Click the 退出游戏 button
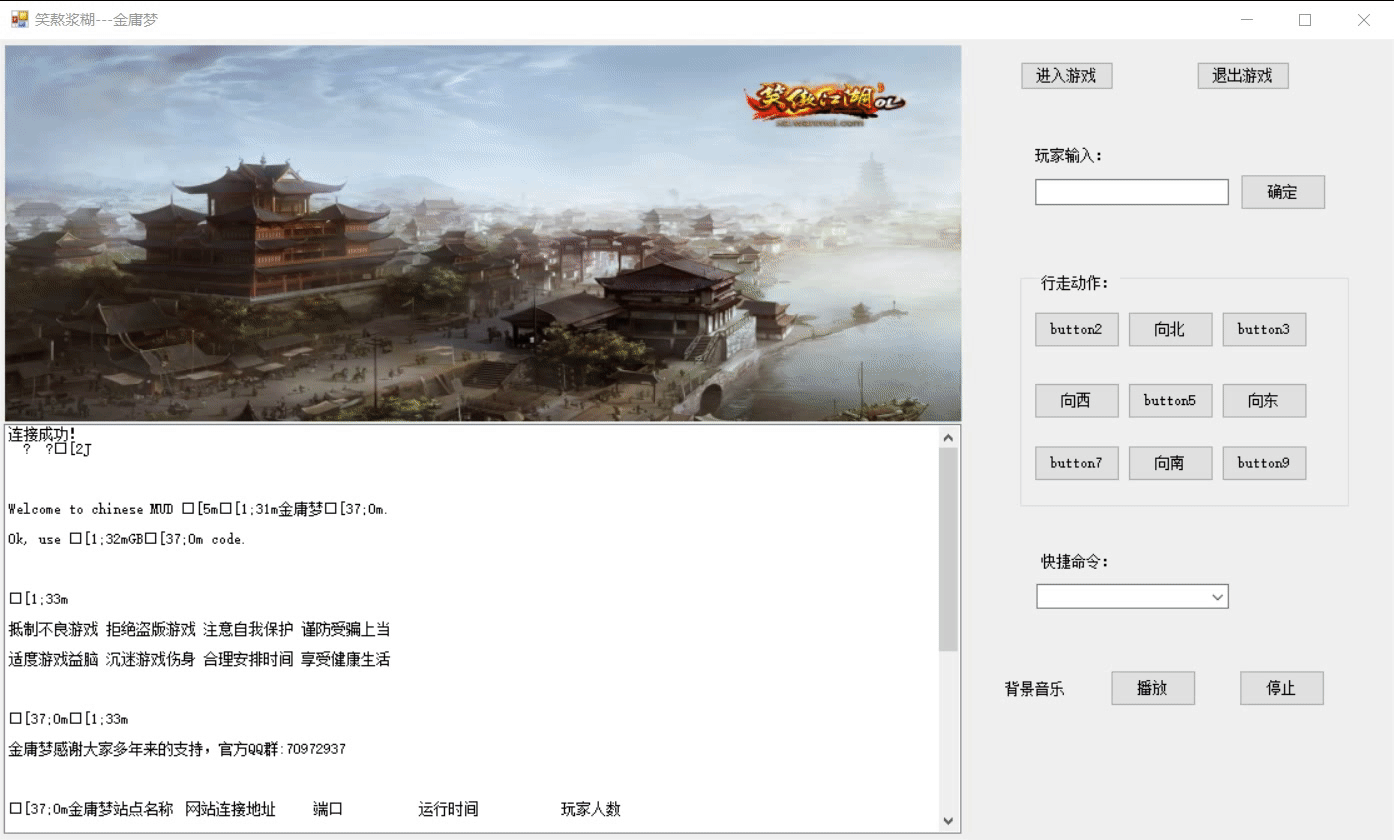The width and height of the screenshot is (1394, 840). coord(1242,76)
